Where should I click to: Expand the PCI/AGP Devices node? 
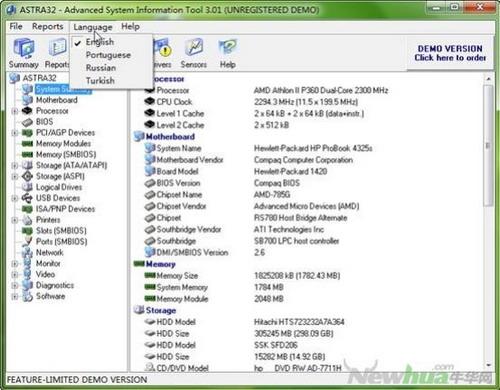coord(15,133)
